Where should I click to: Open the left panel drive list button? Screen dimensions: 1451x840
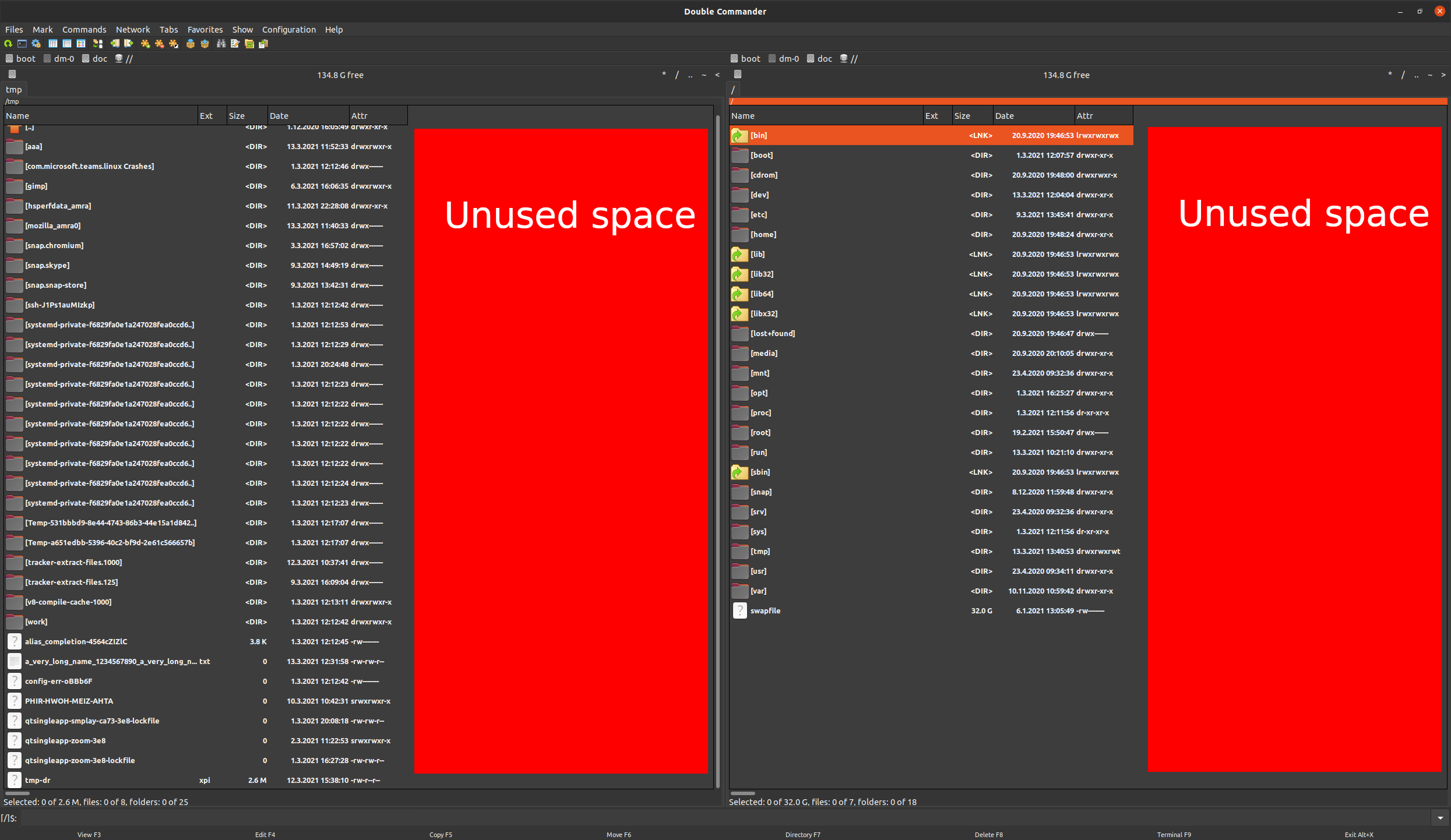pos(12,75)
